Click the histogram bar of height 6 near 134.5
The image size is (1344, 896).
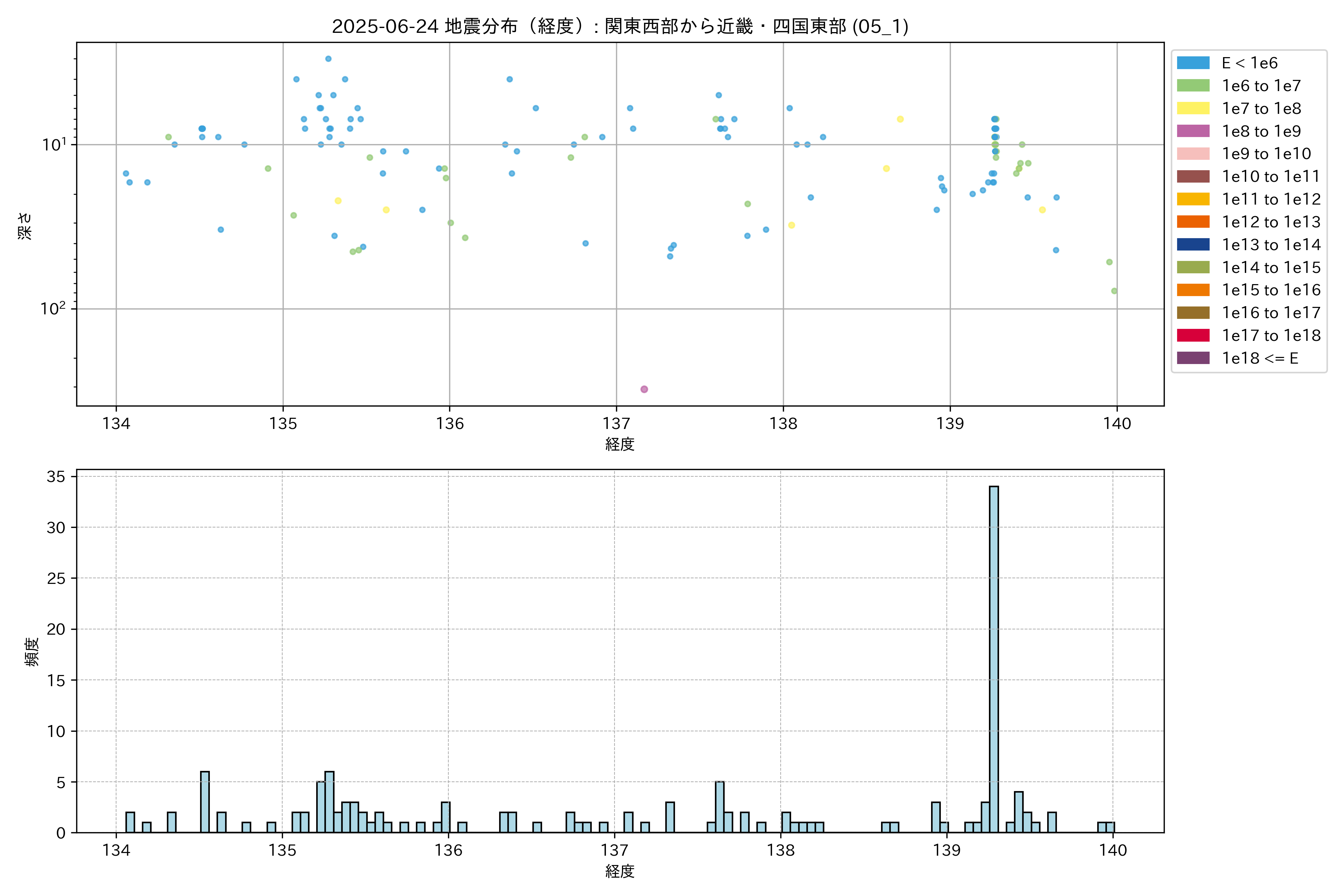205,802
